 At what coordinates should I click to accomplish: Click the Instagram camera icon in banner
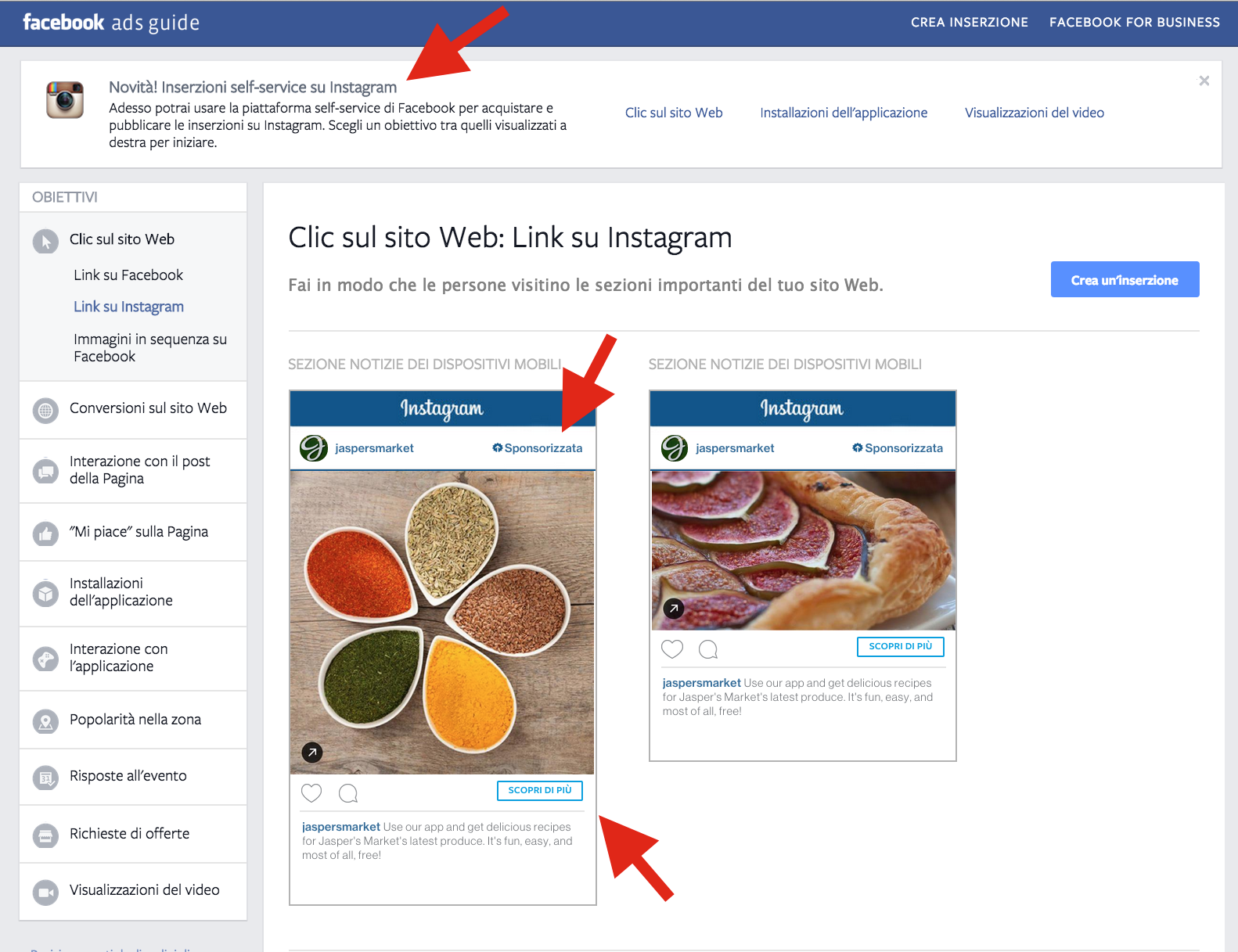[65, 100]
